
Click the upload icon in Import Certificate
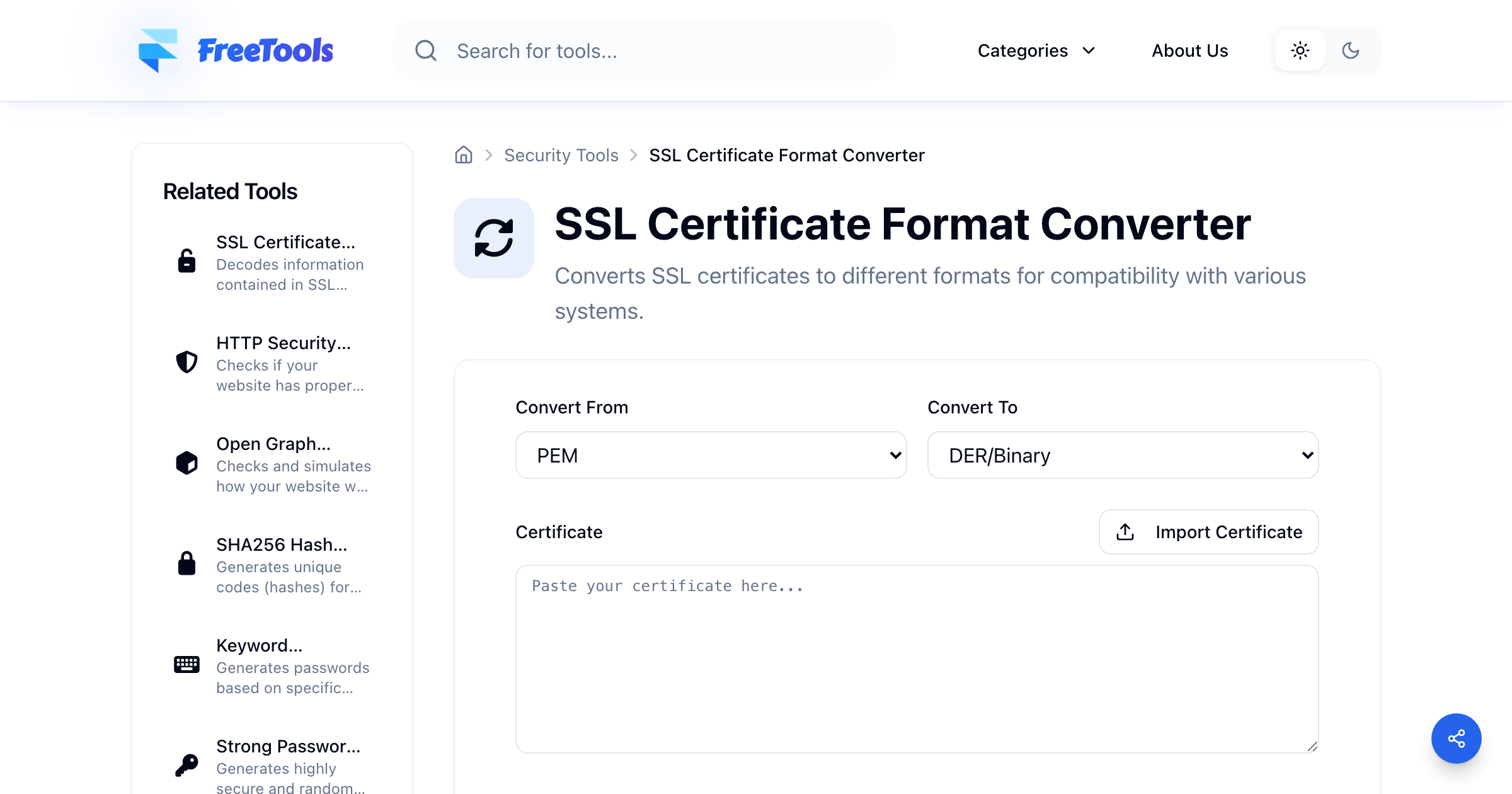pyautogui.click(x=1125, y=532)
